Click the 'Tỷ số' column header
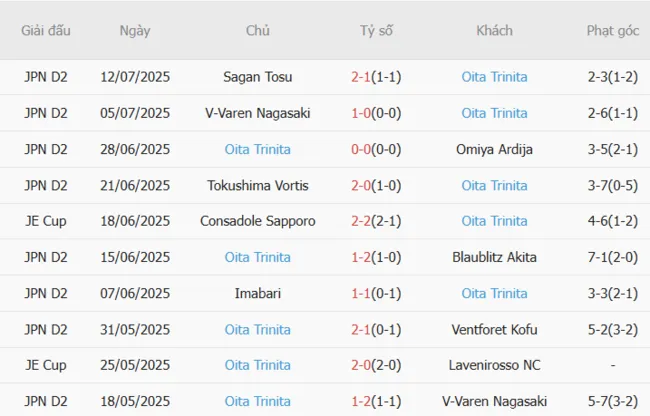650x416 pixels. click(x=376, y=31)
